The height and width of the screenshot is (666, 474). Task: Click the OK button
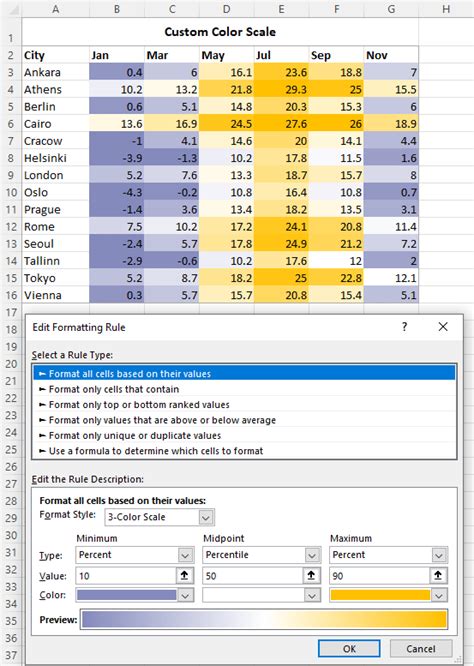349,649
